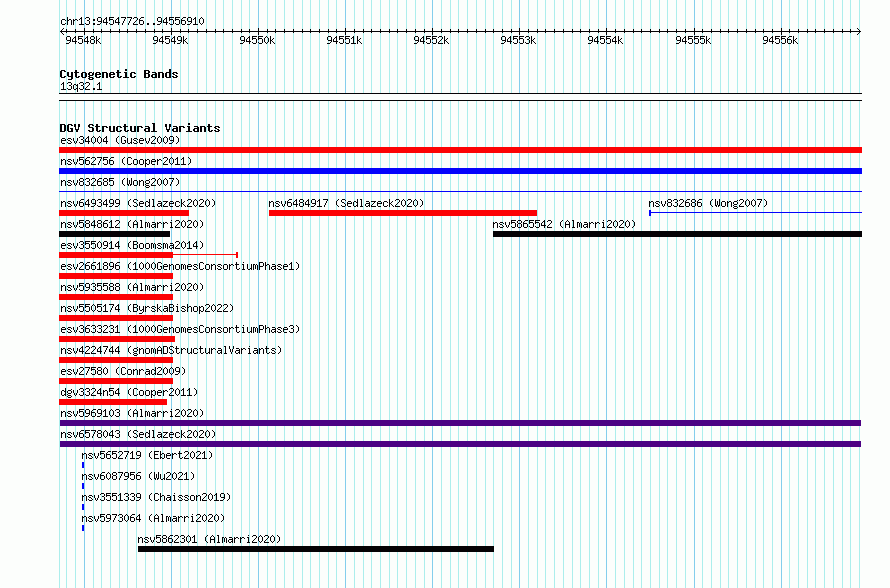This screenshot has height=588, width=890.
Task: Open the nsv6578043 (Sedlazeck2020) label
Action: [x=138, y=434]
